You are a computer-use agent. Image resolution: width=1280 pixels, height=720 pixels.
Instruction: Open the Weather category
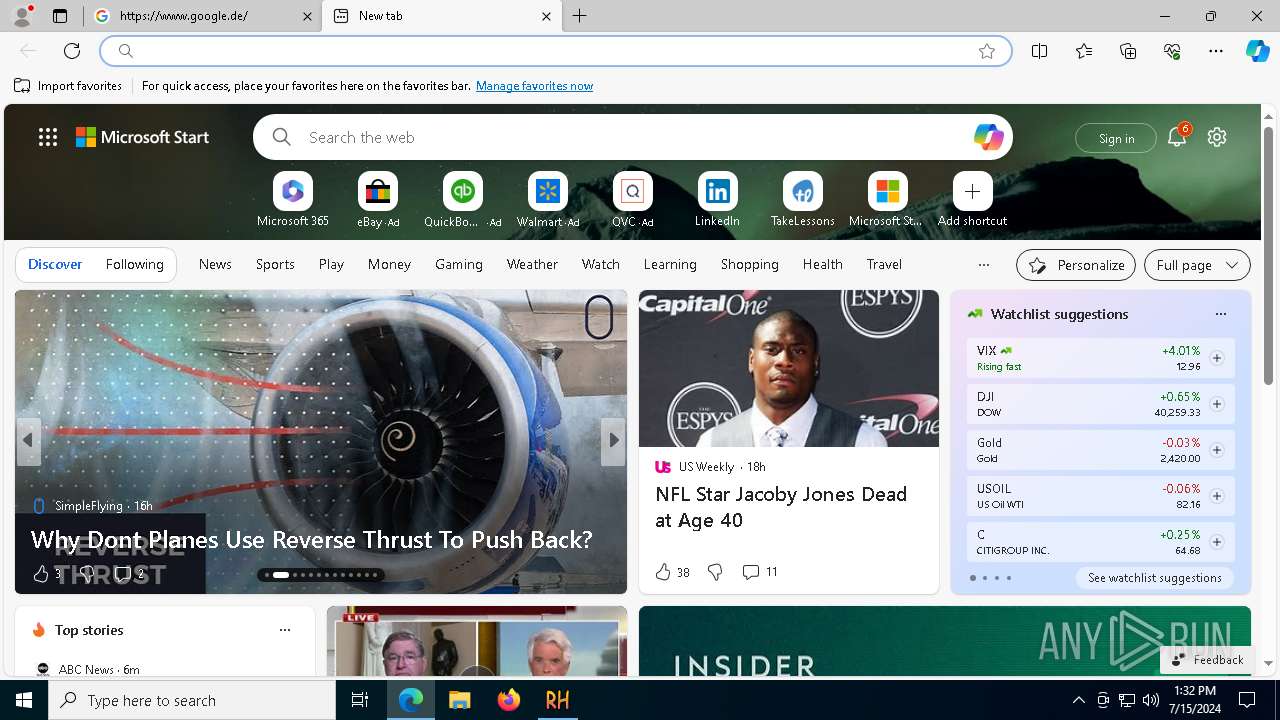(532, 264)
